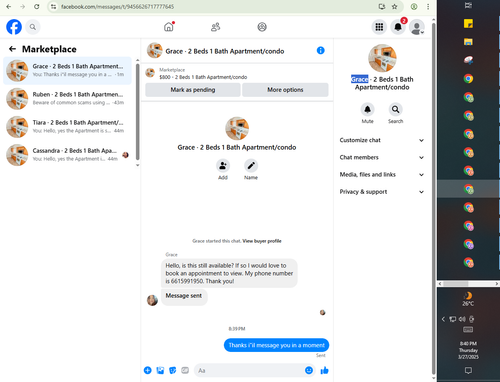
Task: Send a thumbs up like
Action: click(x=324, y=370)
